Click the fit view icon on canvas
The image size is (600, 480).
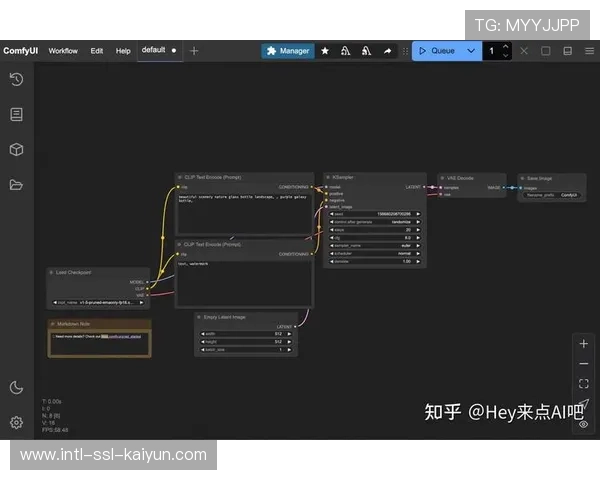(x=584, y=383)
